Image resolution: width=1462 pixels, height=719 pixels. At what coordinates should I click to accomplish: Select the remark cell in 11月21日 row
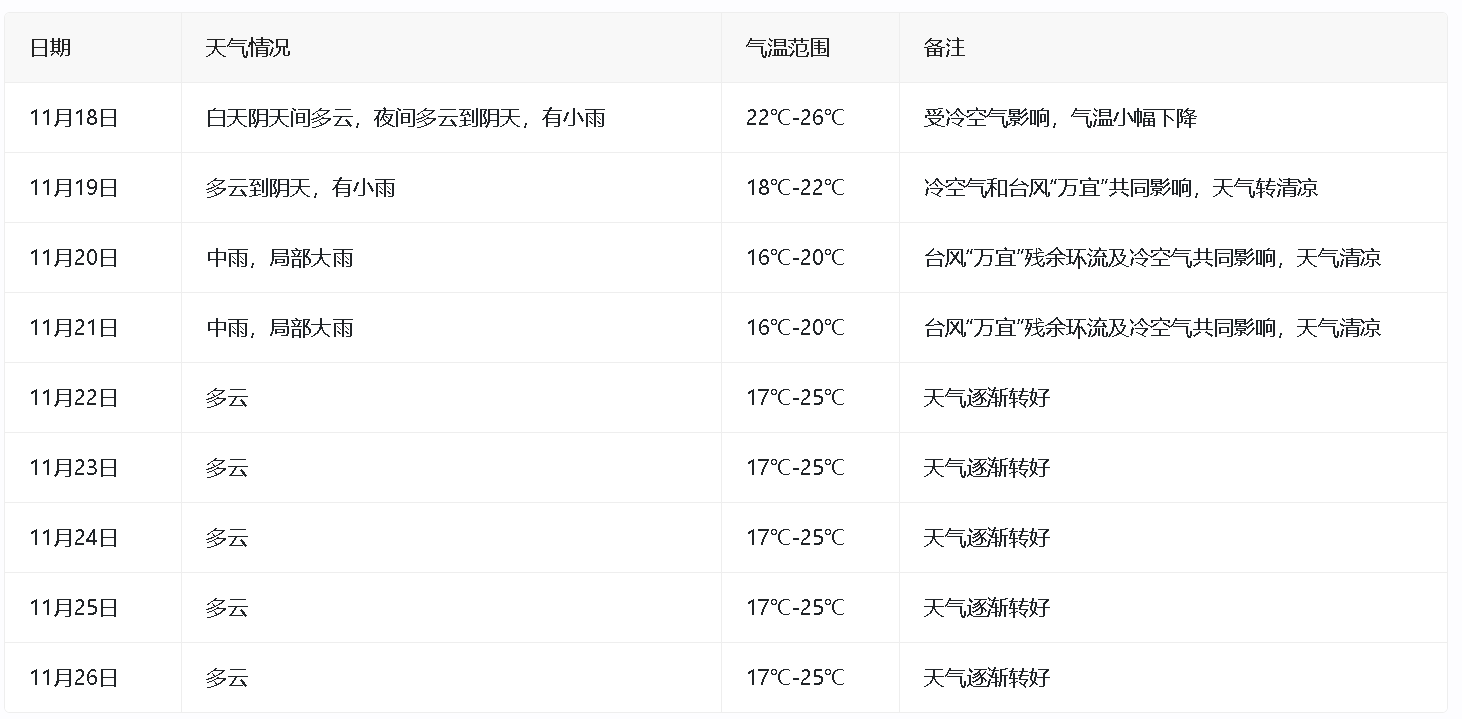pos(1152,328)
